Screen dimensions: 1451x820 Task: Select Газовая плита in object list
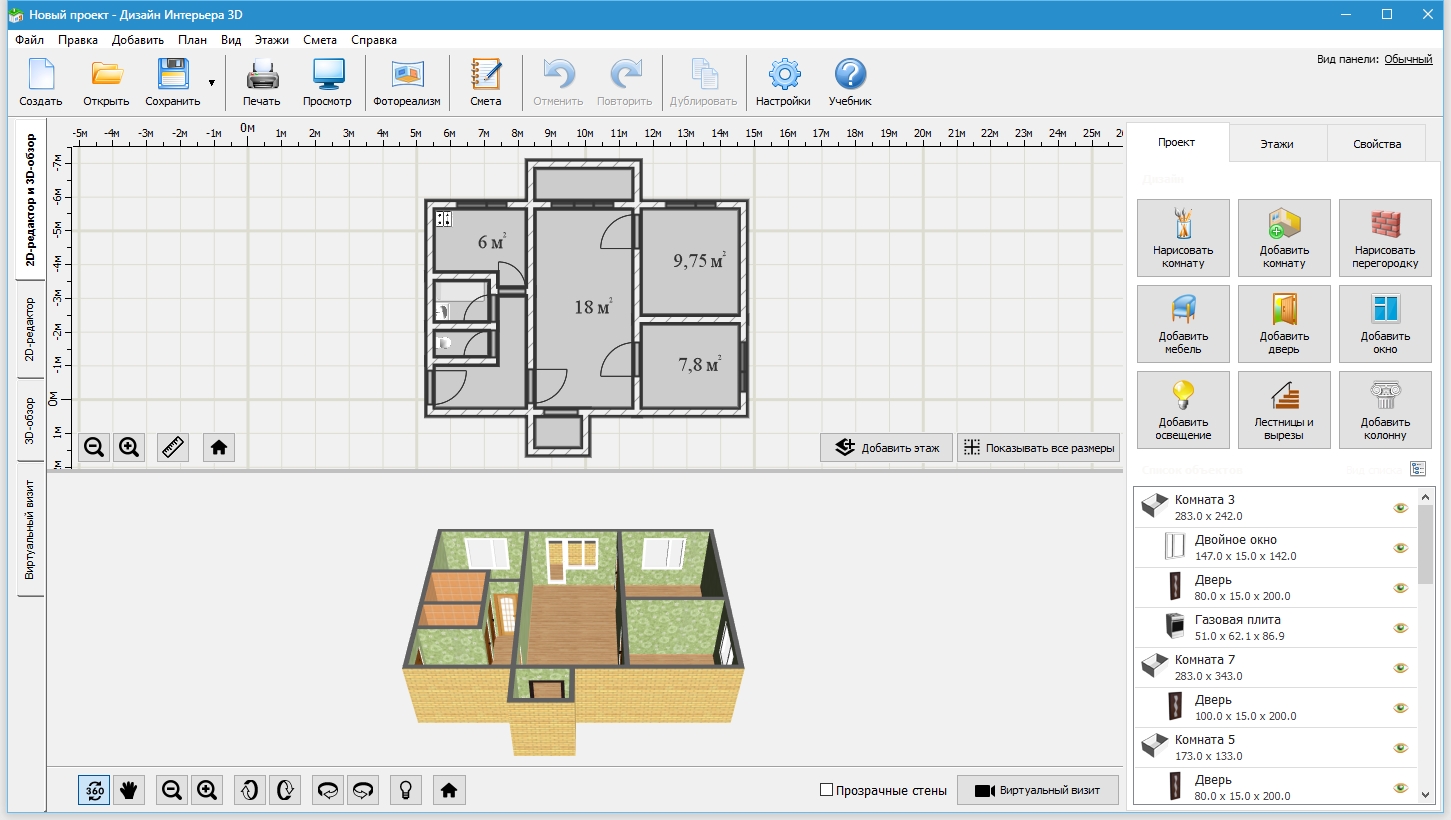point(1275,628)
